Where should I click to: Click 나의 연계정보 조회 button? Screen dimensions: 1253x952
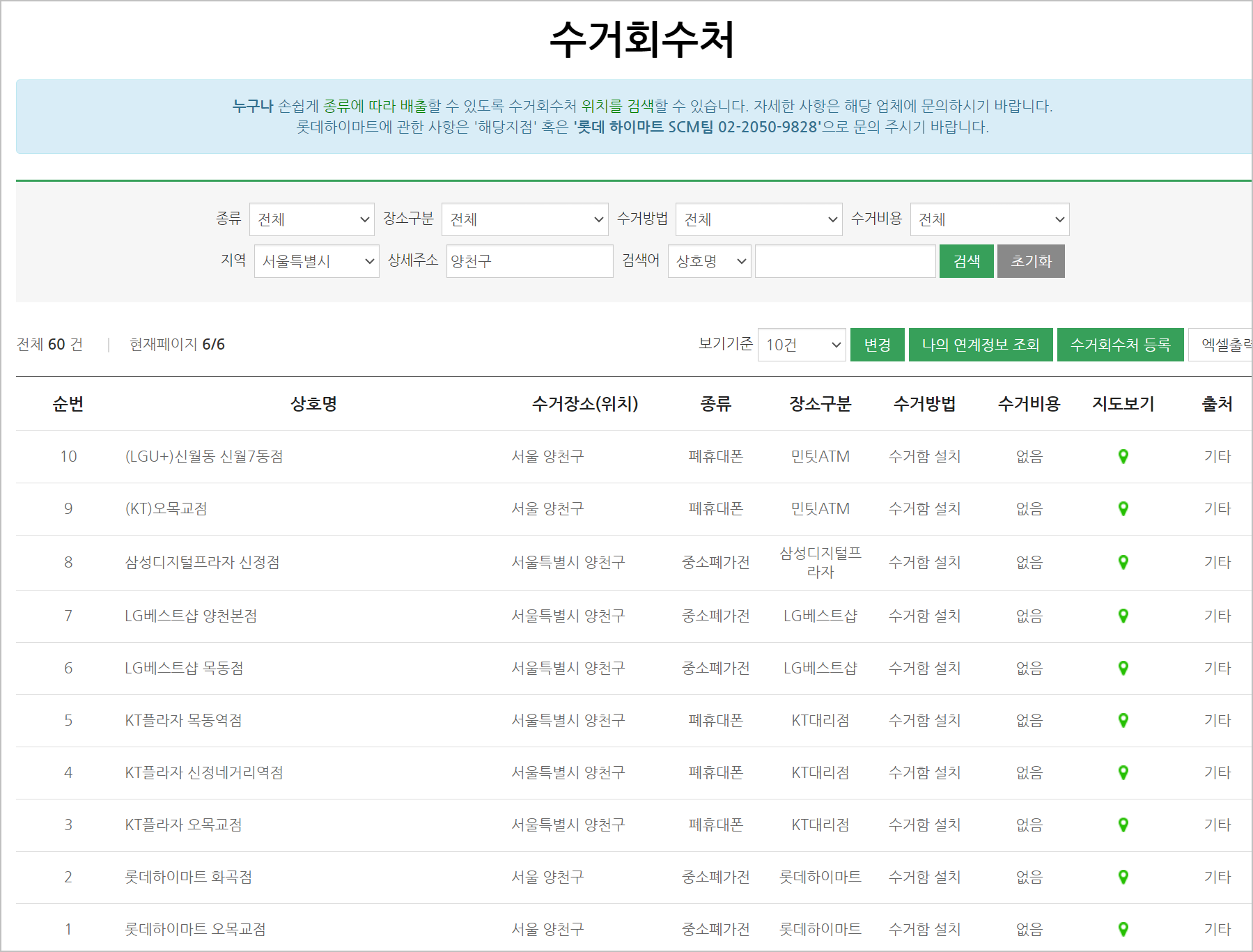coord(981,345)
